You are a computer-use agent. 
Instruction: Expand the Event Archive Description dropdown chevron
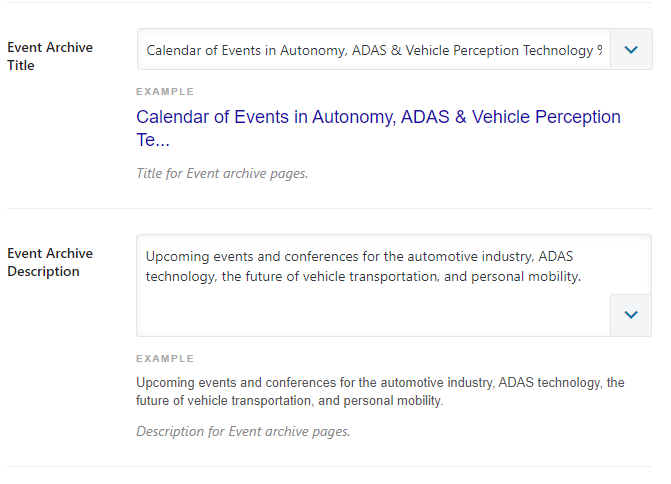pos(630,315)
